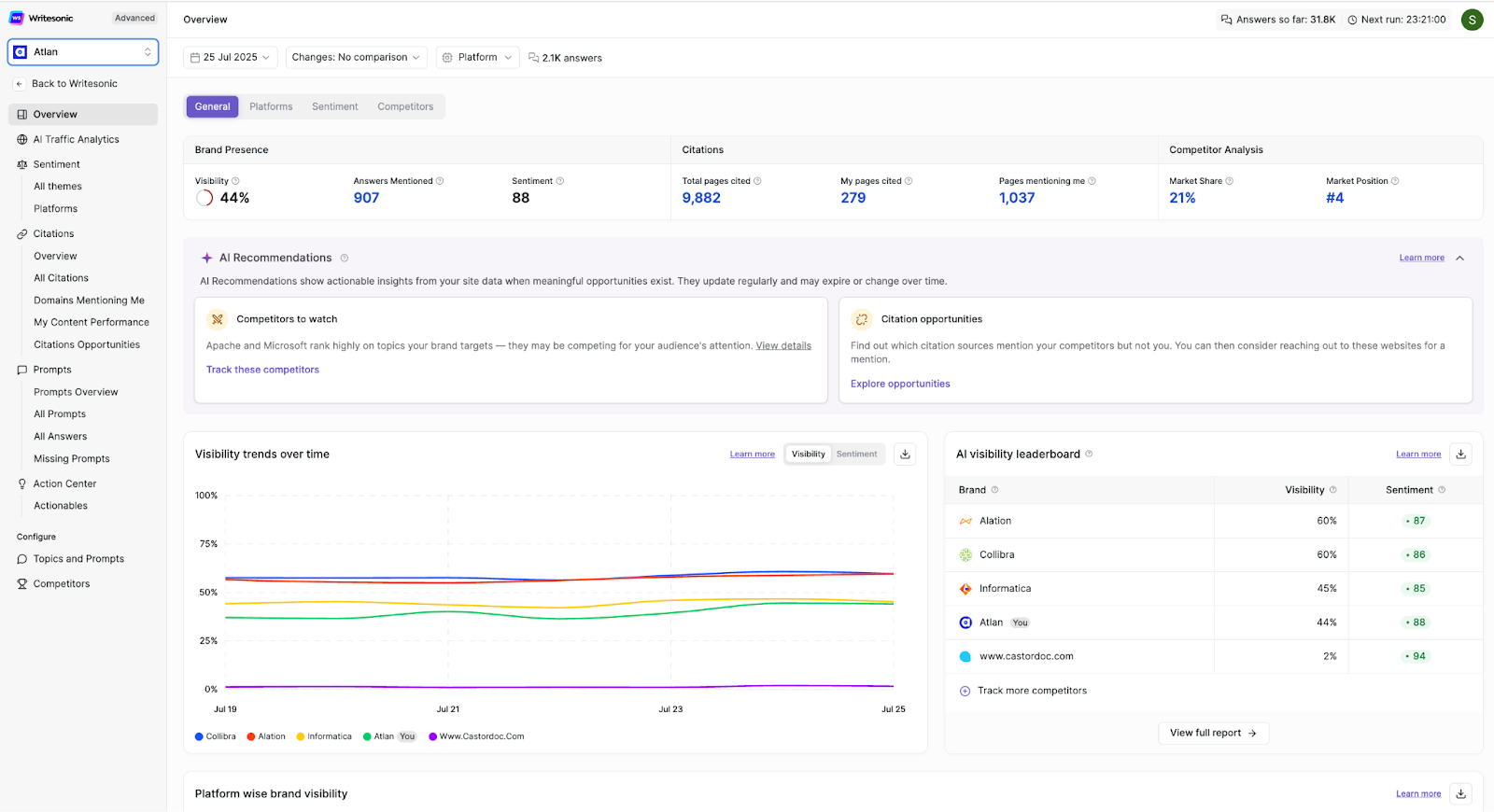Open AI Traffic Analytics in sidebar
This screenshot has width=1494, height=812.
pyautogui.click(x=77, y=140)
